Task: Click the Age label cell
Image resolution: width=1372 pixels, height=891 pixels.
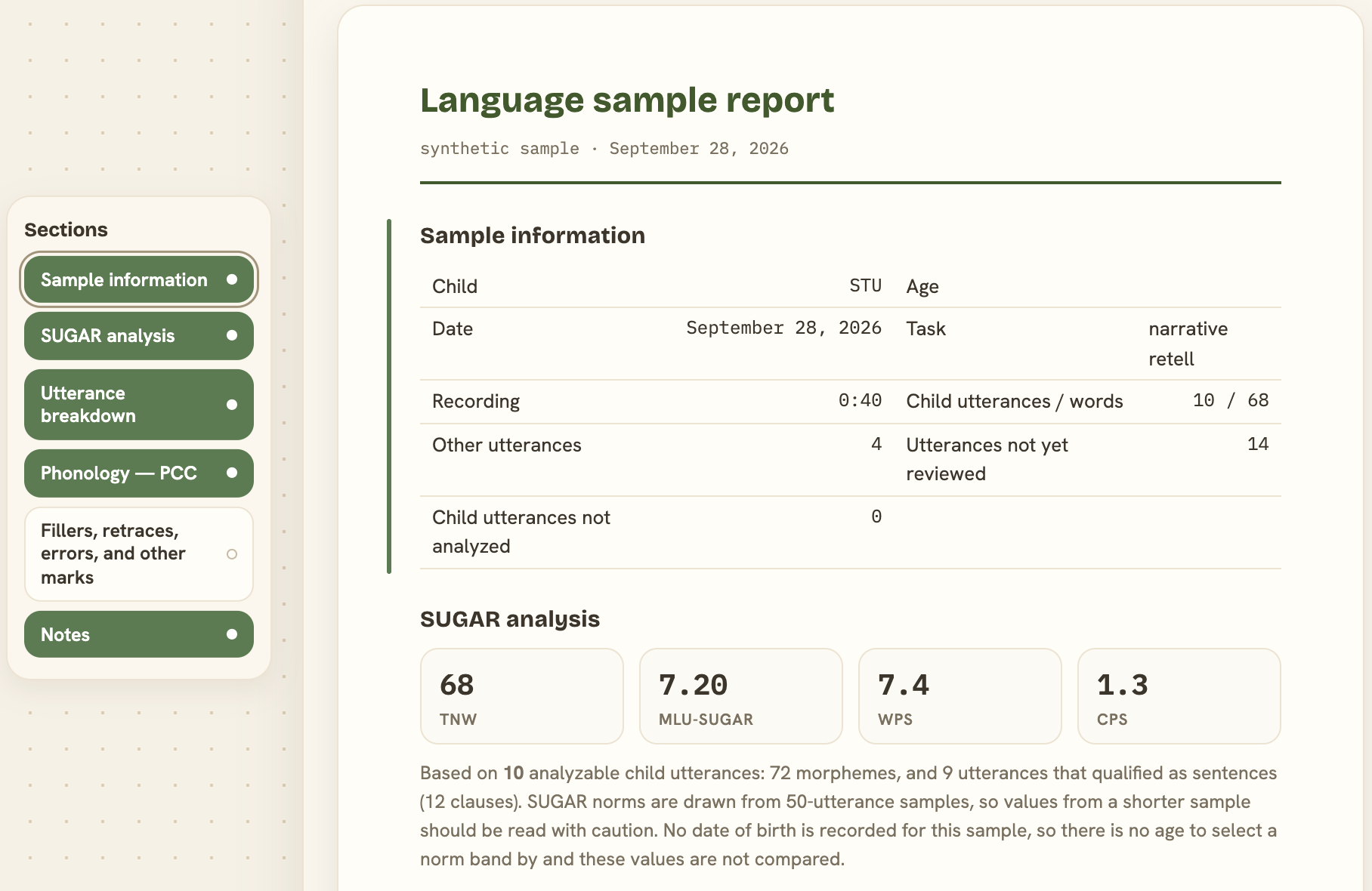Action: [922, 287]
